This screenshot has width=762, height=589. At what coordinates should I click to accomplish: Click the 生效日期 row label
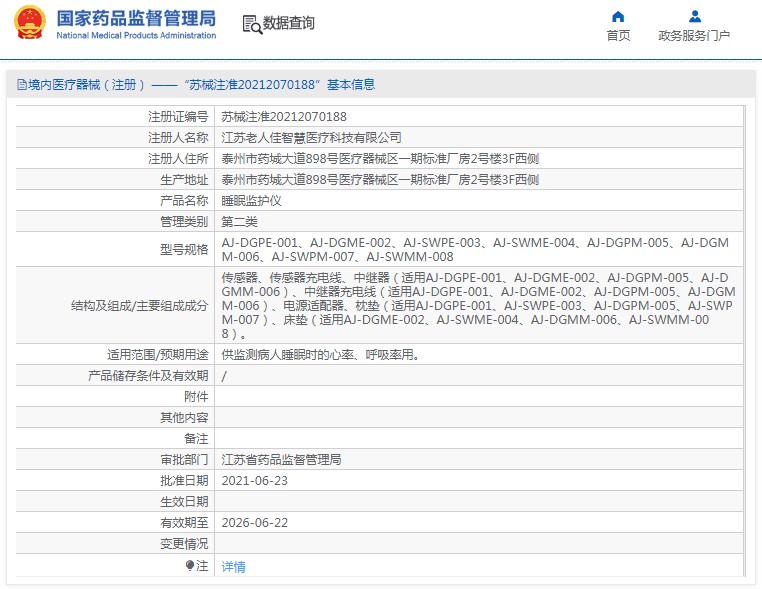(x=184, y=502)
